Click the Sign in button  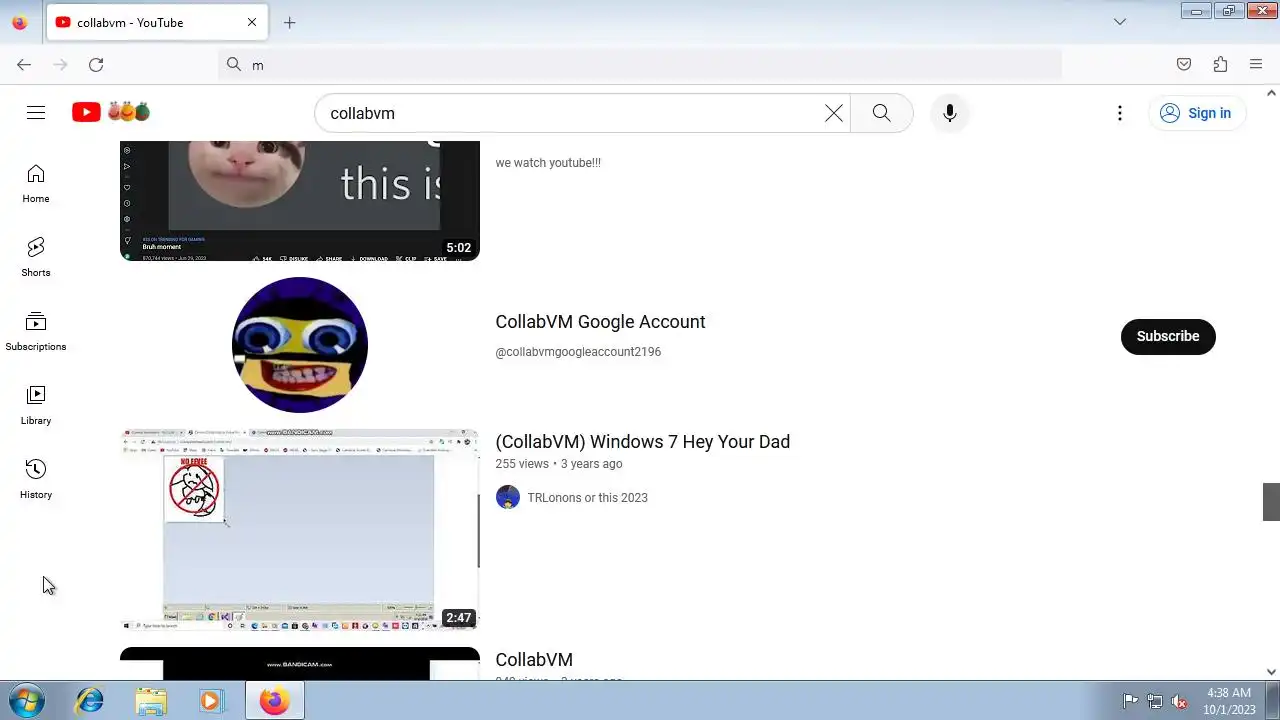click(x=1196, y=113)
